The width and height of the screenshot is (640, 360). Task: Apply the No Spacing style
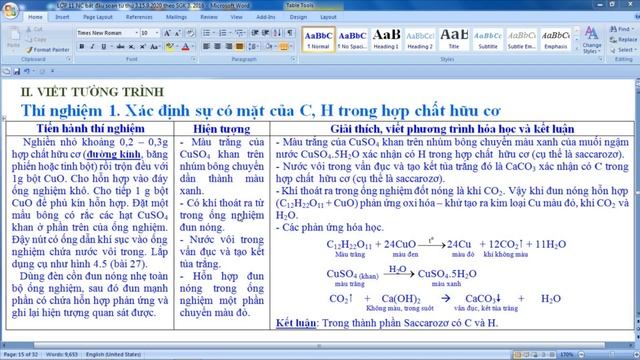[x=352, y=39]
